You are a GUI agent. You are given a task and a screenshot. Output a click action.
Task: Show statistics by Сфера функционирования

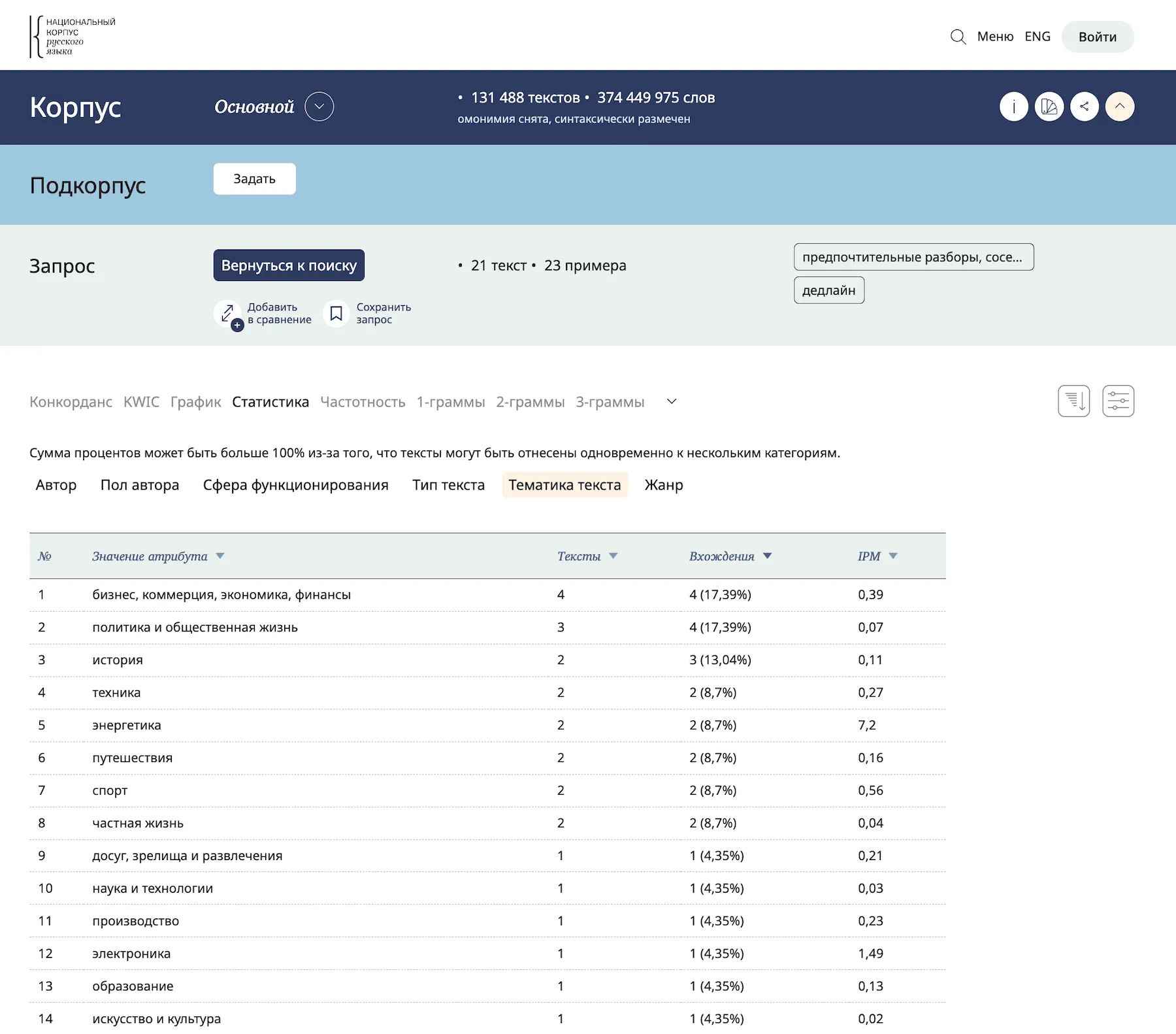click(295, 485)
